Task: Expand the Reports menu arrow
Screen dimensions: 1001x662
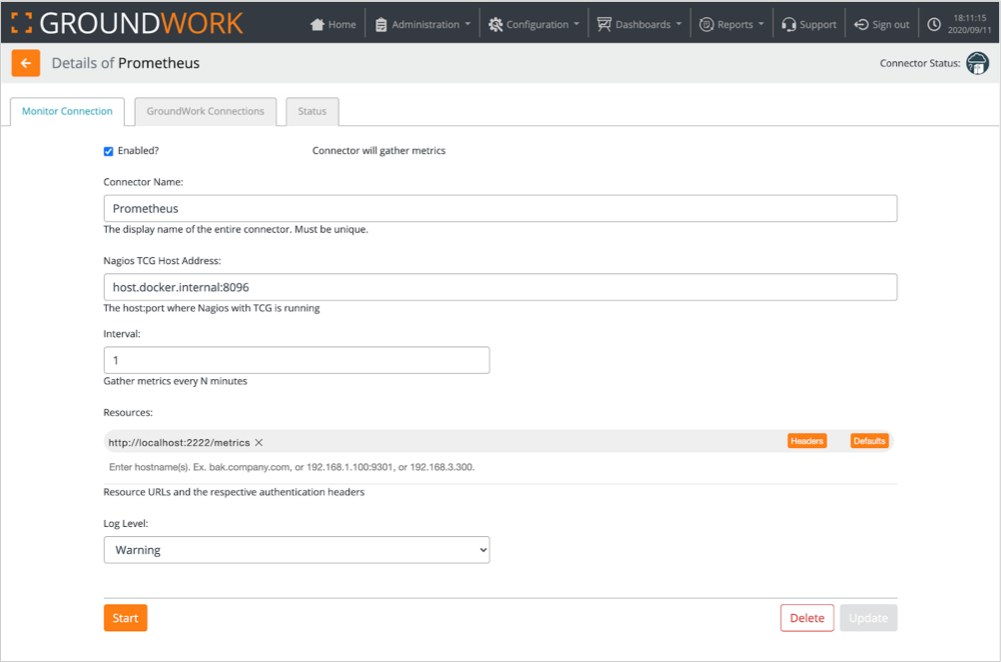Action: pos(761,24)
